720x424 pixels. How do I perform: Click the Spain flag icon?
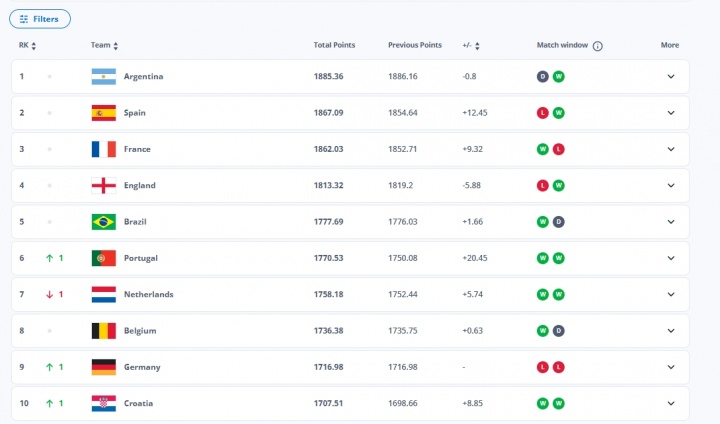[104, 113]
